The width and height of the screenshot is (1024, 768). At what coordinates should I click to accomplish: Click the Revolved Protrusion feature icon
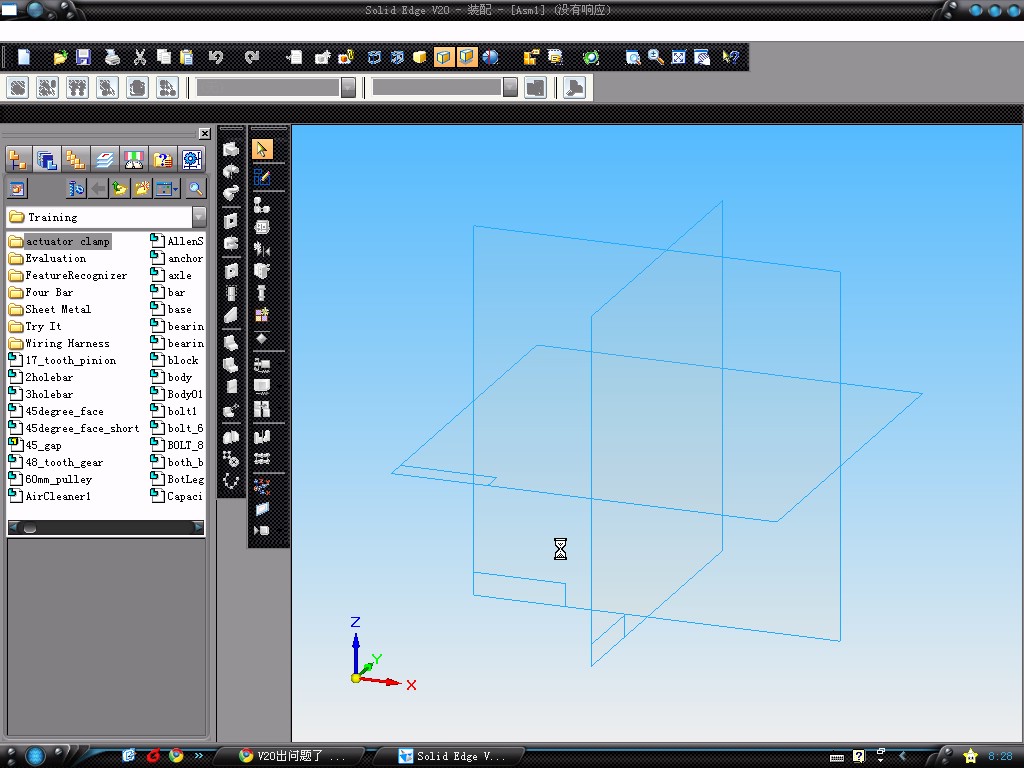pos(231,171)
